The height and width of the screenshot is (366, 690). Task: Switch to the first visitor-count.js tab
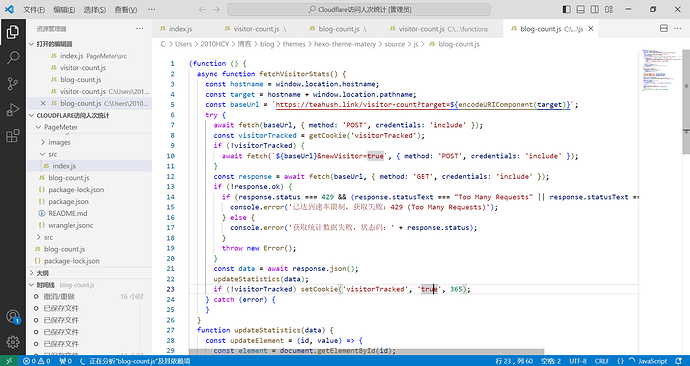point(255,29)
